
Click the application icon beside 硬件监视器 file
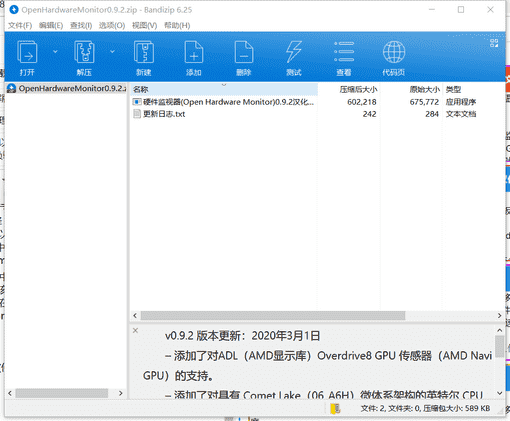[137, 102]
